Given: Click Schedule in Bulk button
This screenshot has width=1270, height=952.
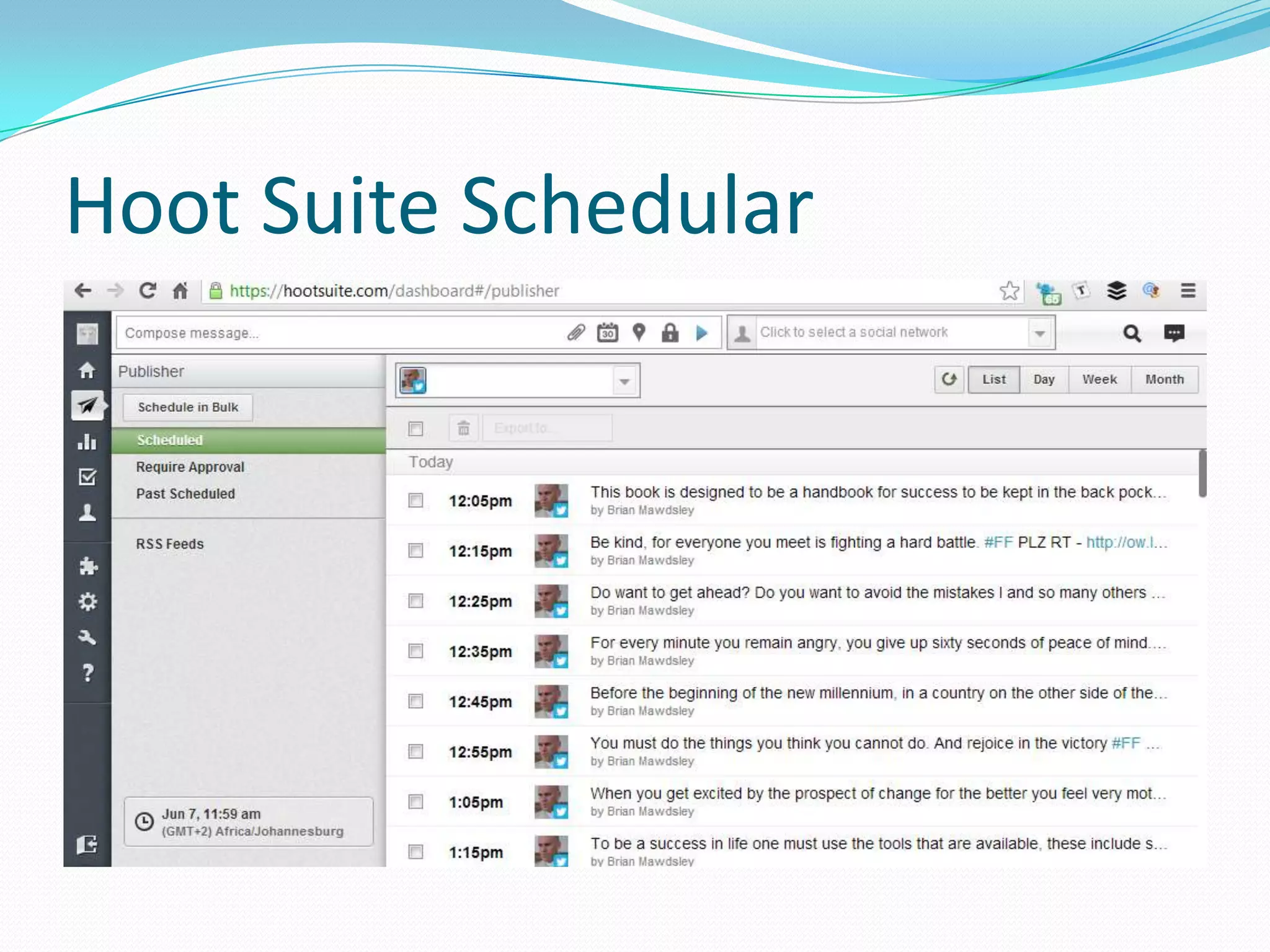Looking at the screenshot, I should tap(188, 407).
